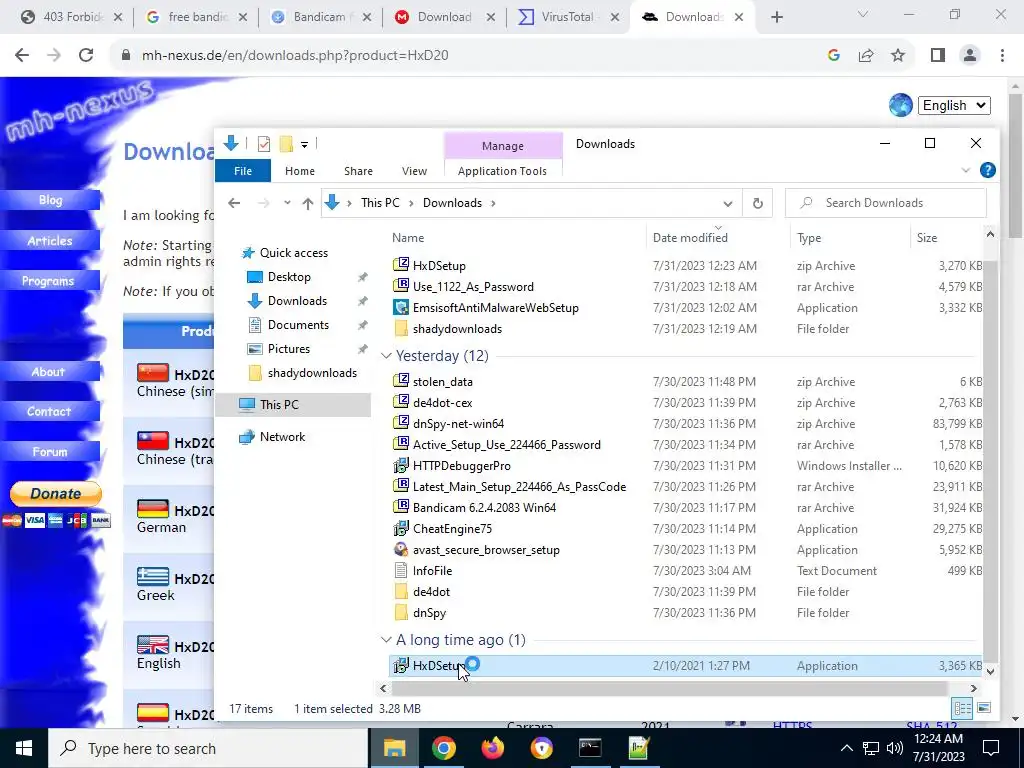Viewport: 1024px width, 768px height.
Task: Expand the Explorer ribbon chevron
Action: (x=966, y=170)
